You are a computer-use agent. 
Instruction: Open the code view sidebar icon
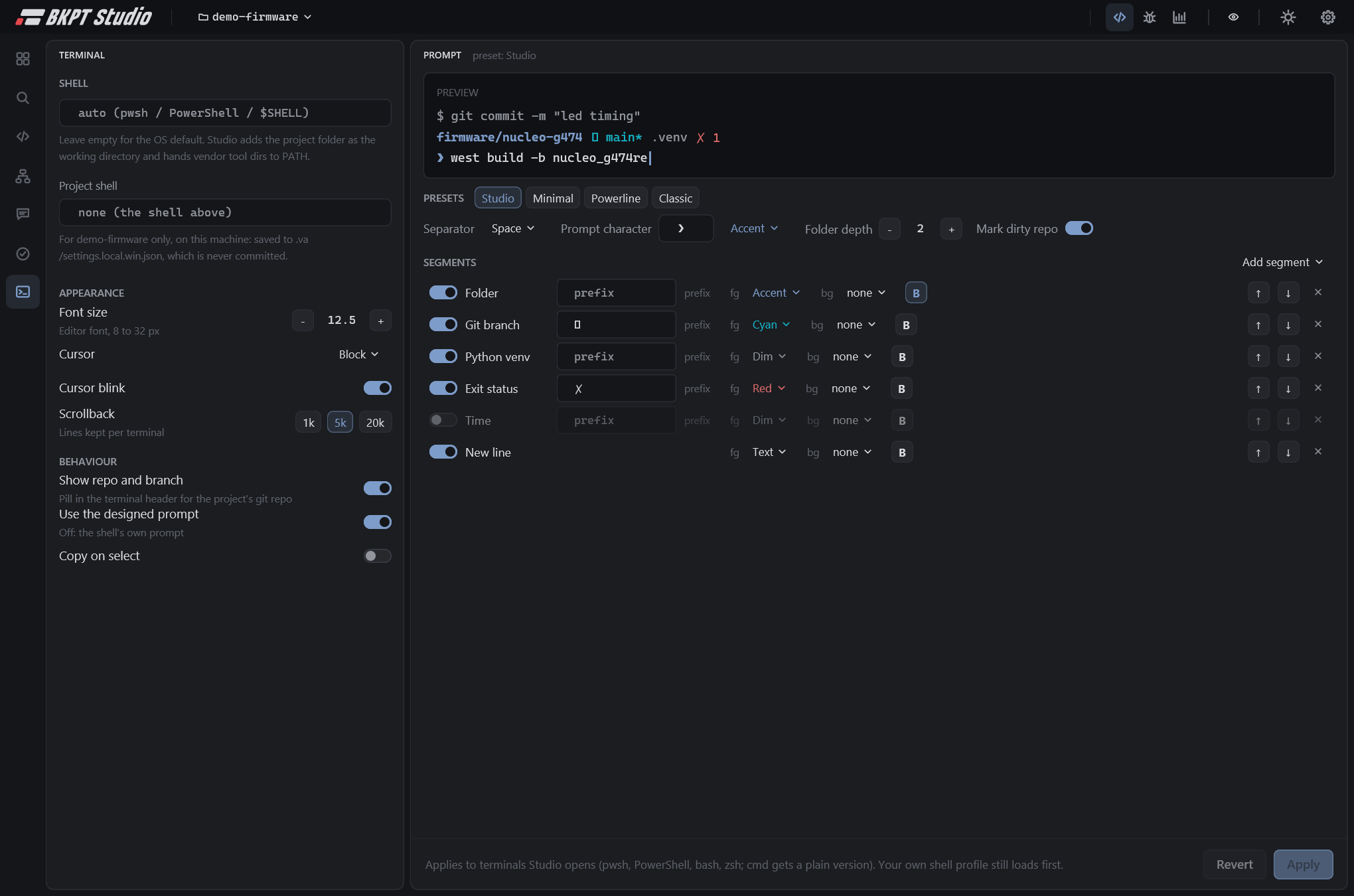23,137
